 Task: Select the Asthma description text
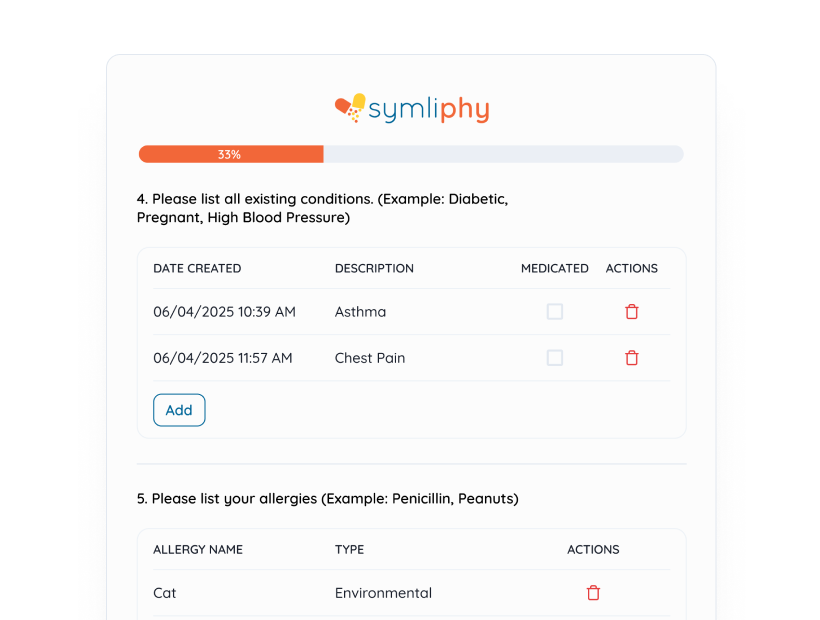tap(360, 311)
